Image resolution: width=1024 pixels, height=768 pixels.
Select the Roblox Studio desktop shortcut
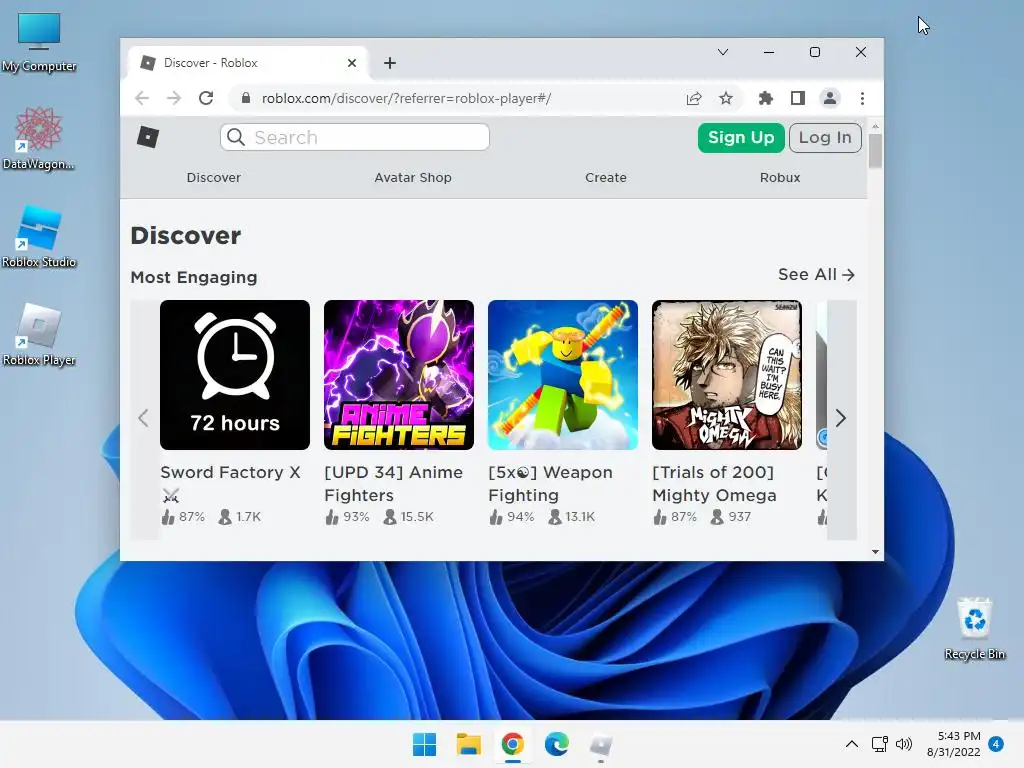coord(39,236)
